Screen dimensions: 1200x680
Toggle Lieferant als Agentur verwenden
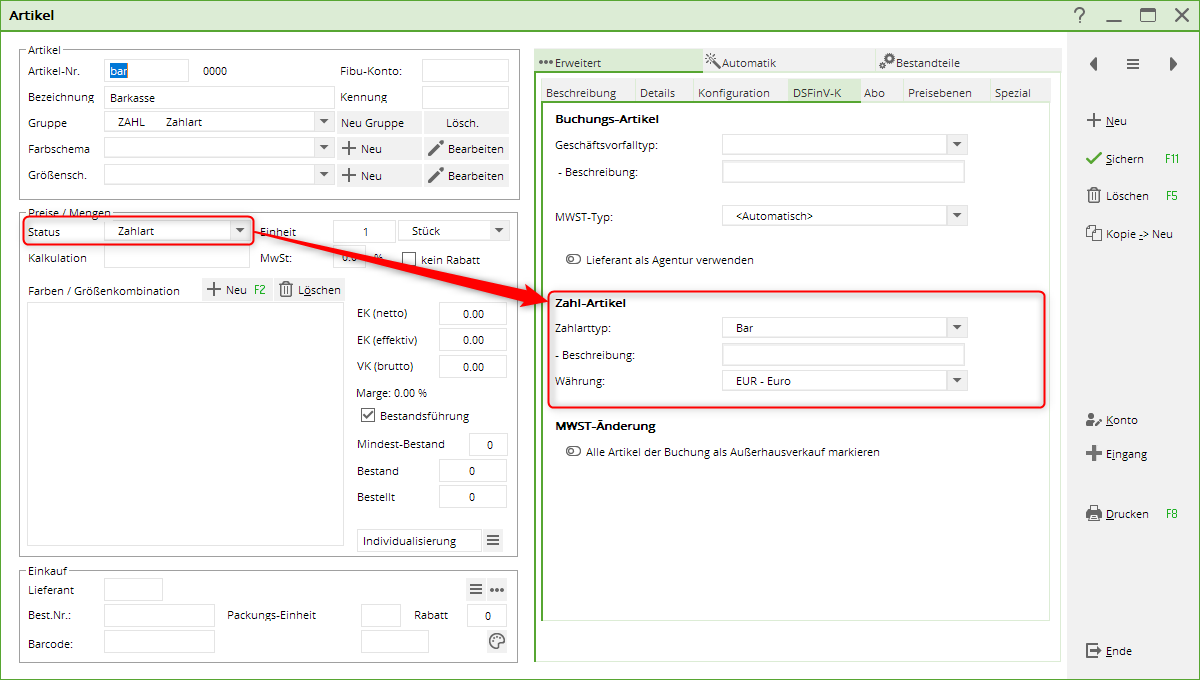pos(573,260)
